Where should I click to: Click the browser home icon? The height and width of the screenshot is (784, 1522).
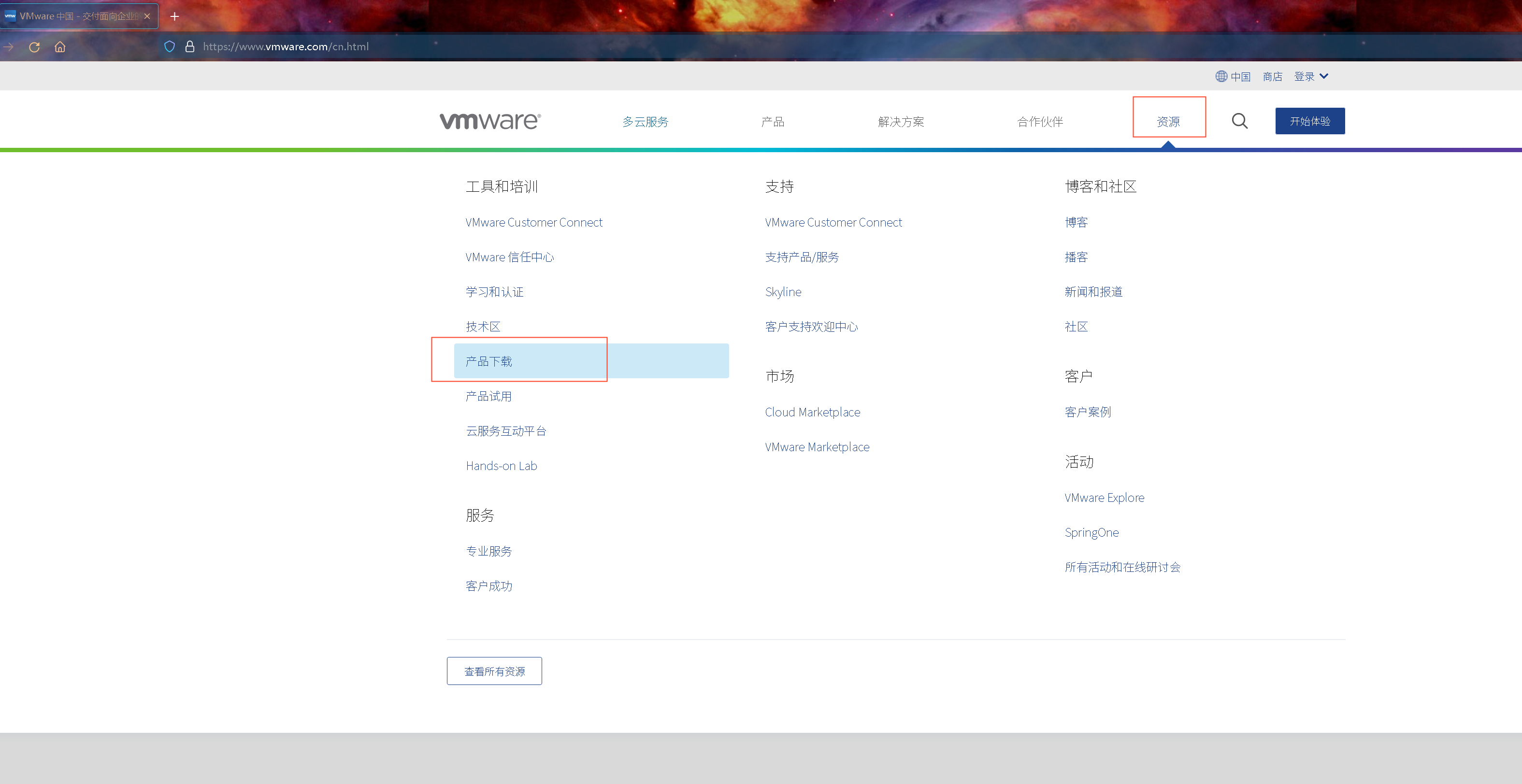pos(60,47)
